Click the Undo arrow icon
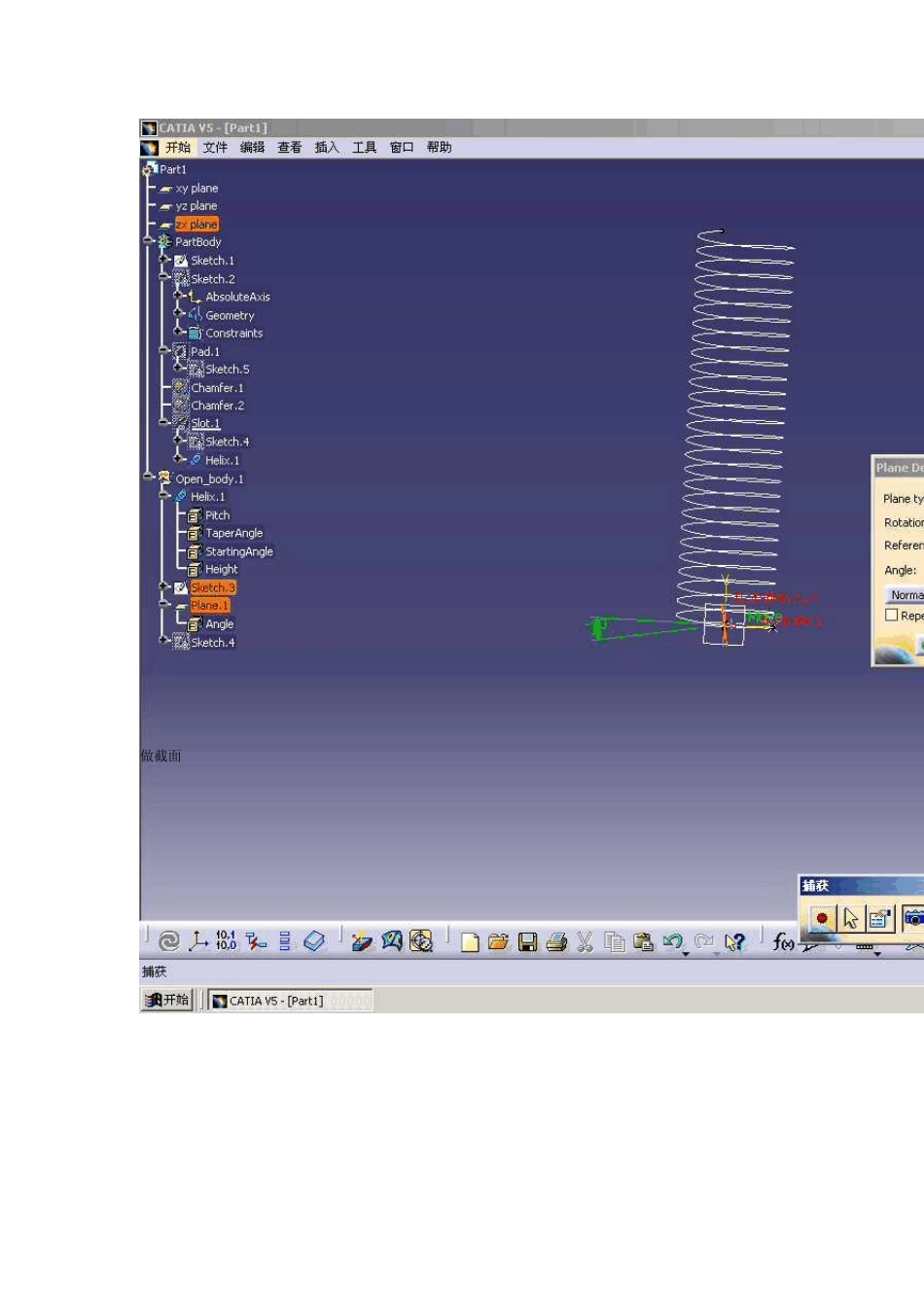 pos(671,941)
